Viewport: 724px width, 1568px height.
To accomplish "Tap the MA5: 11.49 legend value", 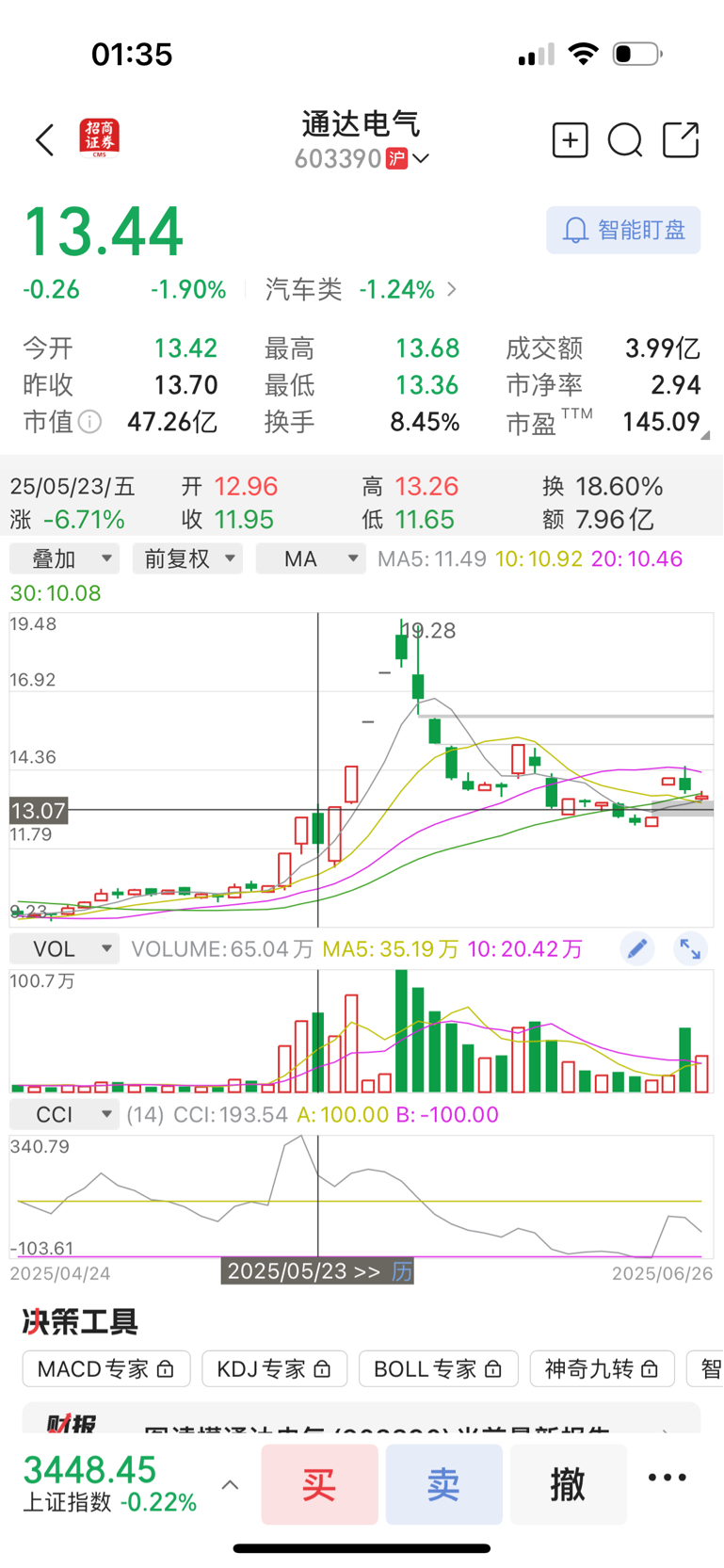I will coord(432,558).
